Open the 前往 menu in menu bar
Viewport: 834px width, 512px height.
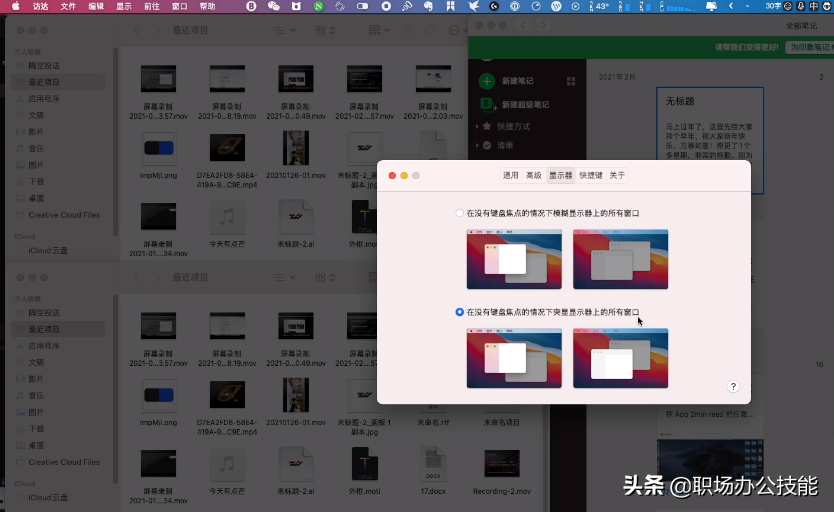[152, 6]
